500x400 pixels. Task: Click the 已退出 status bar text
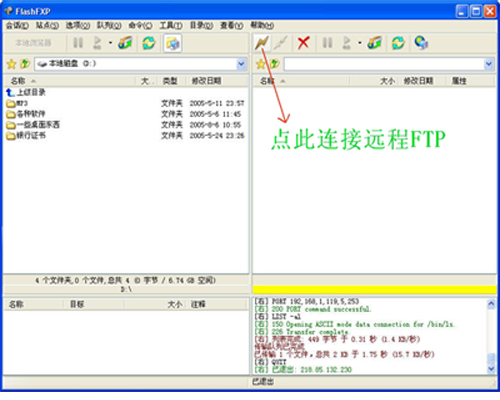[x=263, y=381]
